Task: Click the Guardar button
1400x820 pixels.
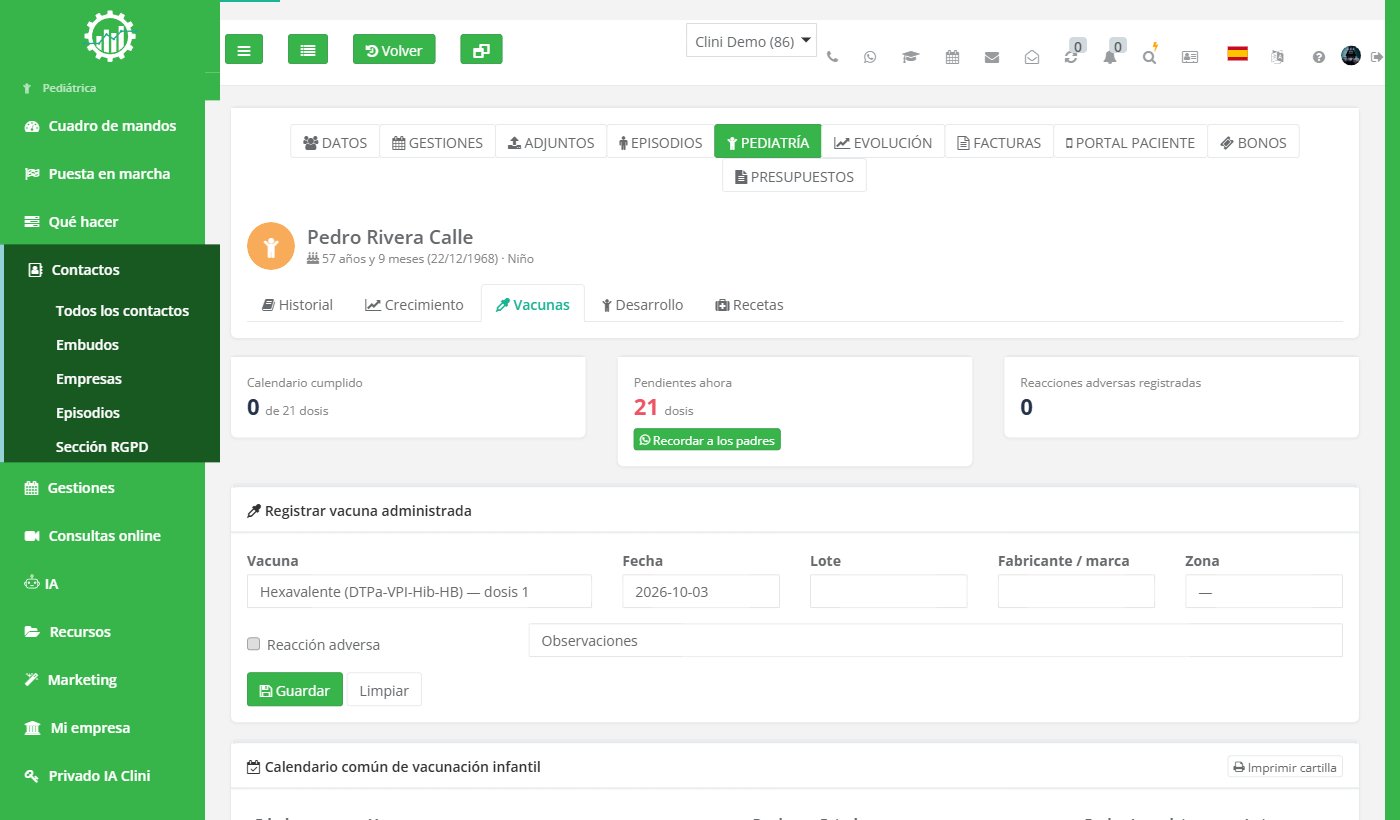Action: pyautogui.click(x=295, y=690)
